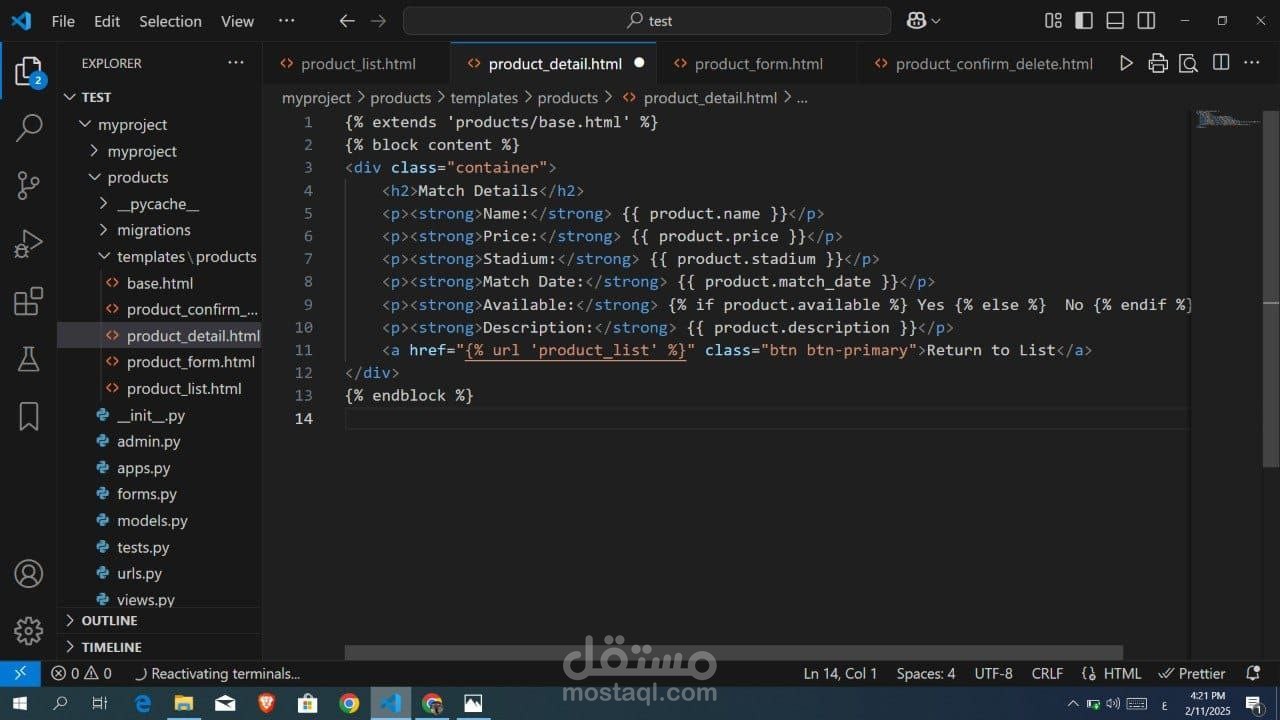Open the Copilot chat icon
This screenshot has width=1280, height=720.
tap(916, 21)
